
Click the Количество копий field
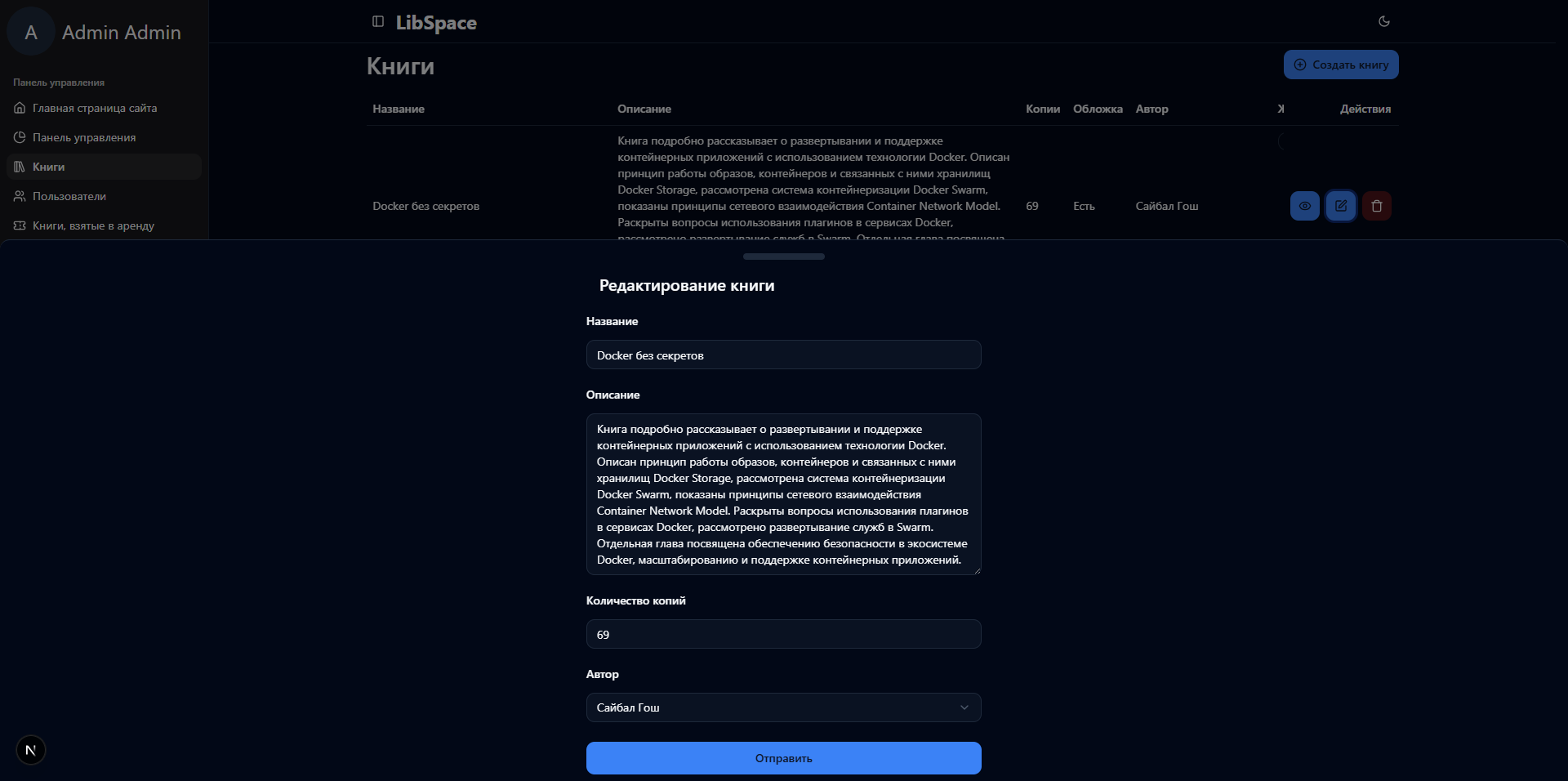pos(783,635)
